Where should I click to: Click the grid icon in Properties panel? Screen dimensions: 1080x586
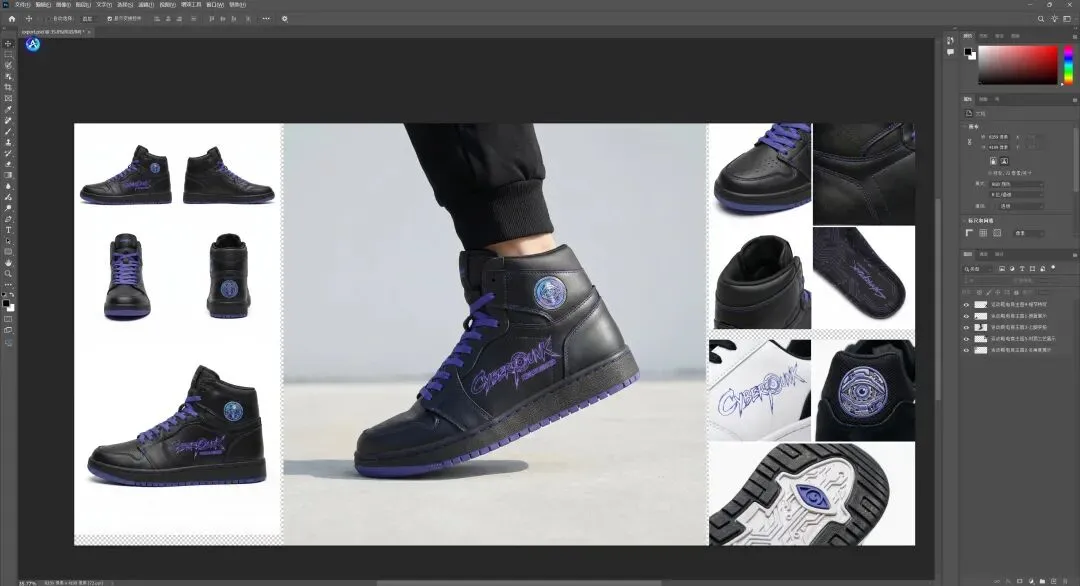tap(983, 233)
